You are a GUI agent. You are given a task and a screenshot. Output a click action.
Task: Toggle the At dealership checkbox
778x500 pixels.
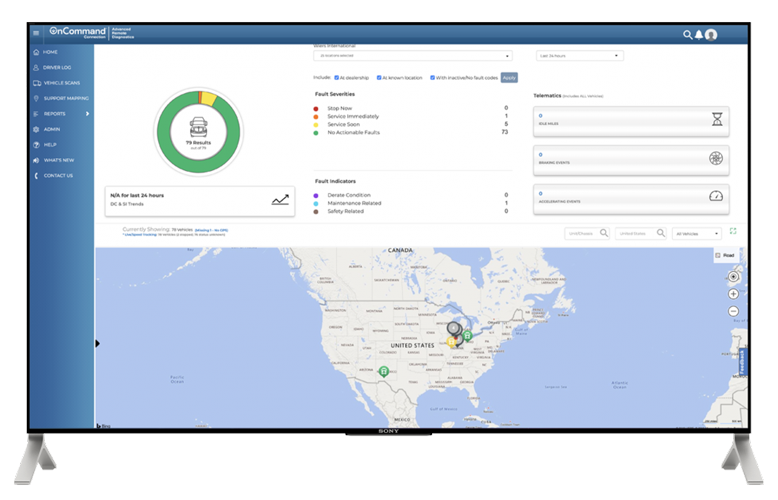tap(336, 78)
